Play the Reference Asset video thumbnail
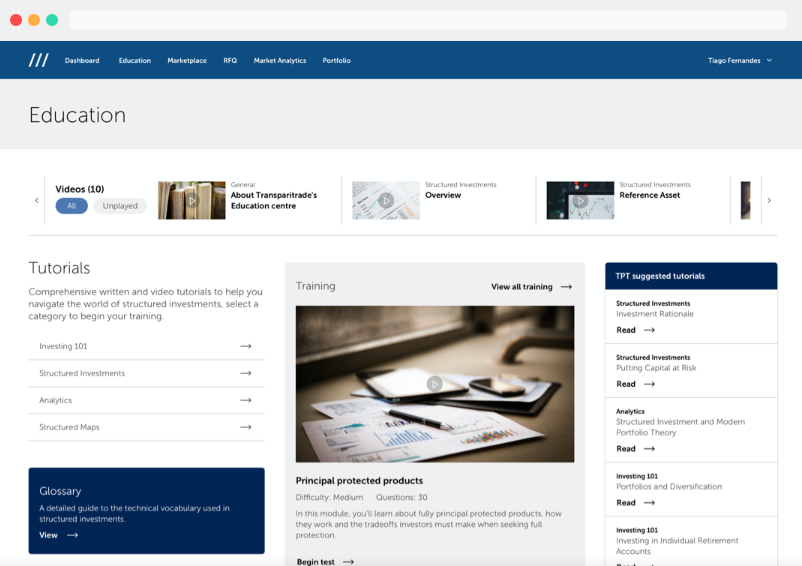802x566 pixels. point(580,200)
